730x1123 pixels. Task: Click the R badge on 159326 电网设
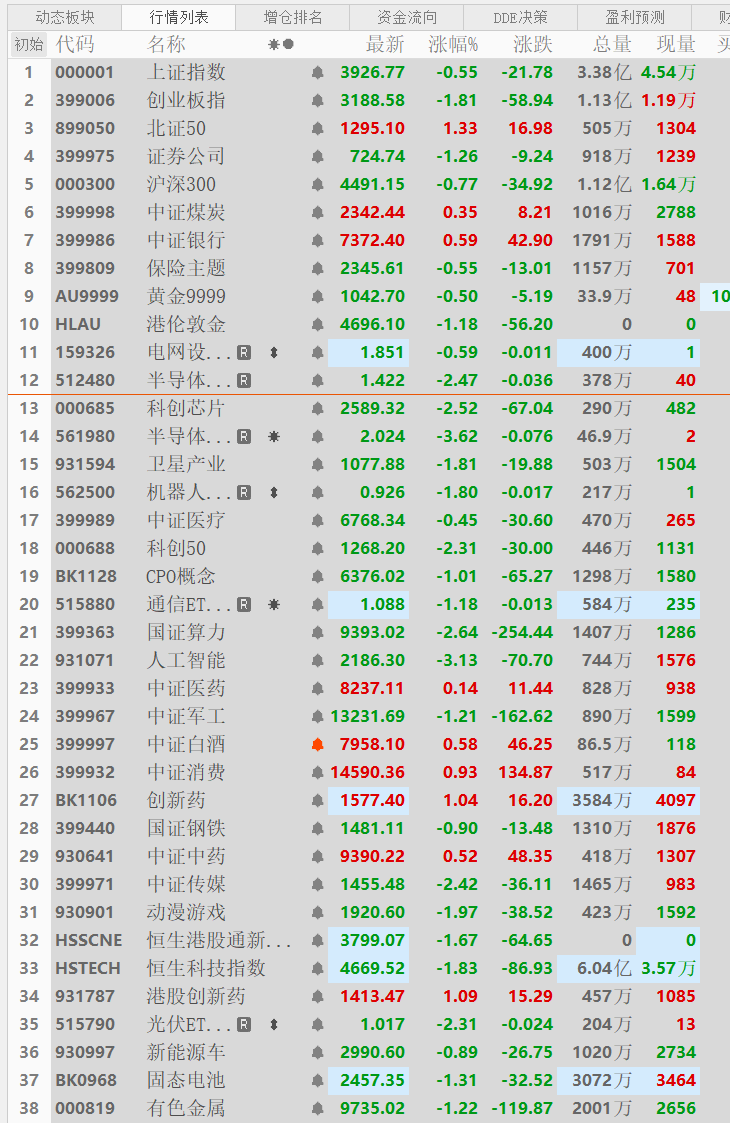244,352
